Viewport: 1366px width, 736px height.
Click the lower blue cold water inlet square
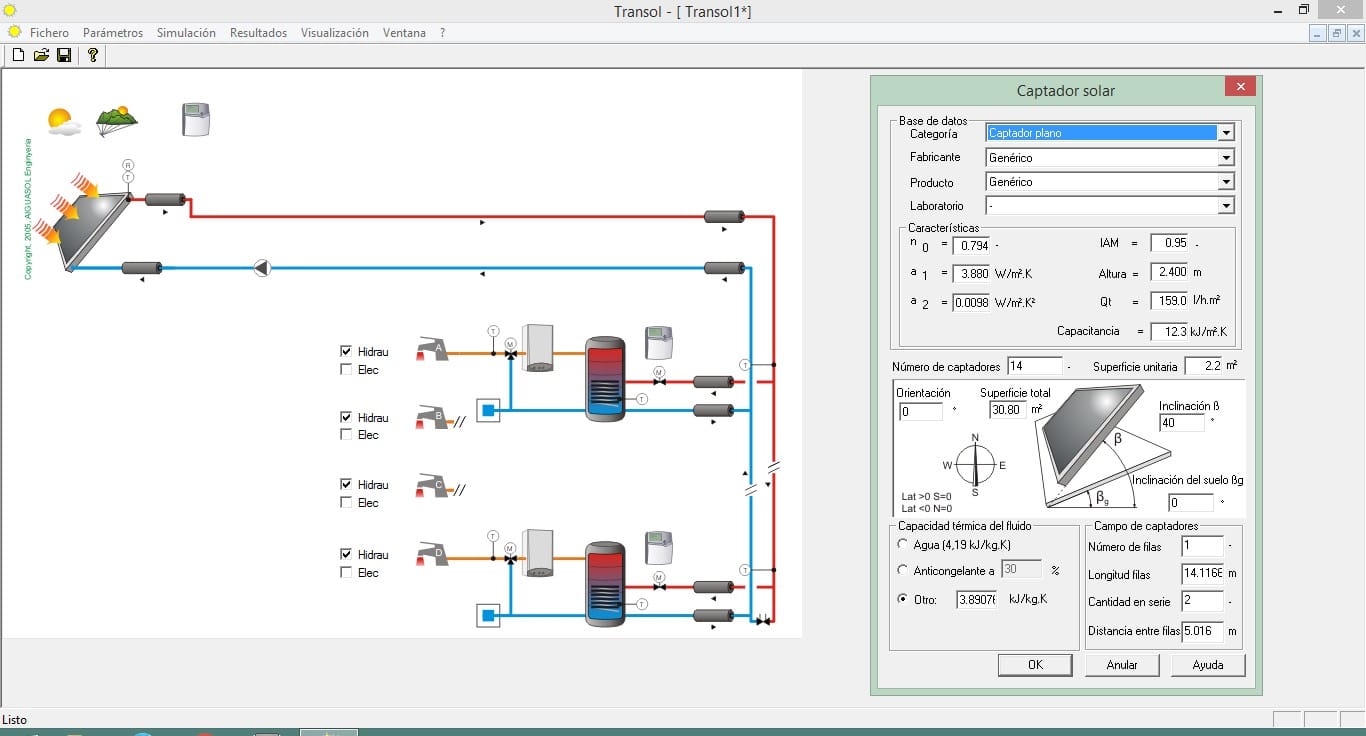[488, 615]
